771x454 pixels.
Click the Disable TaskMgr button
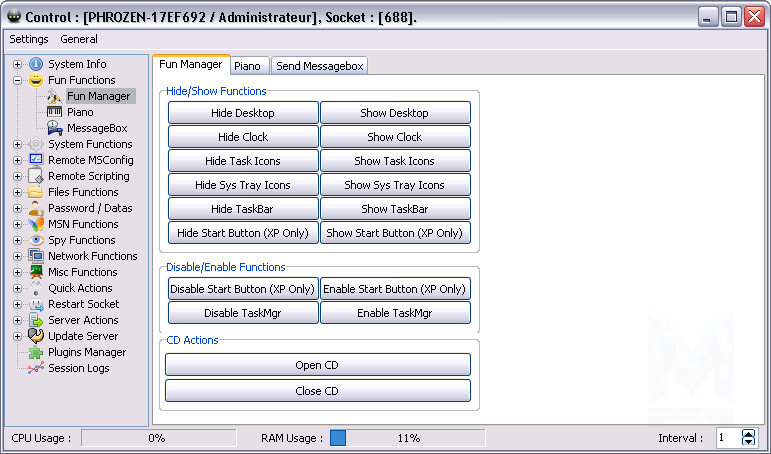(243, 313)
